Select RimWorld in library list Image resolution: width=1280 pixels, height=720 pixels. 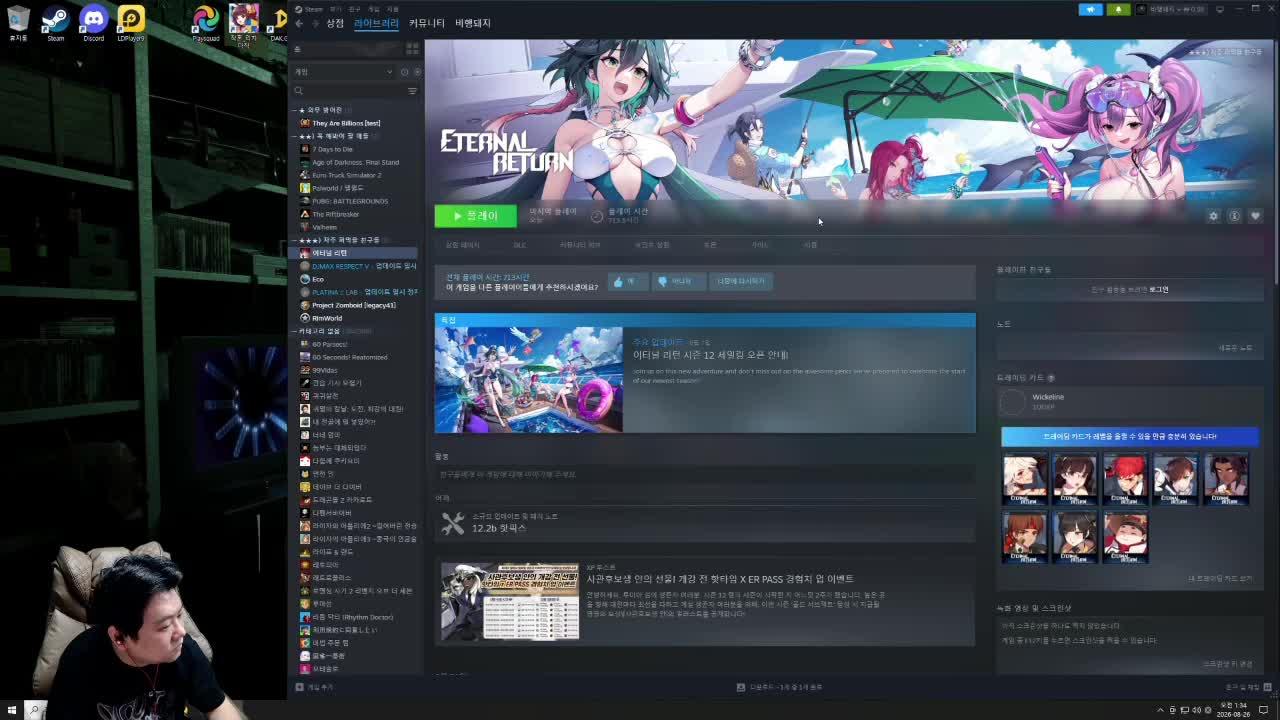click(x=326, y=318)
